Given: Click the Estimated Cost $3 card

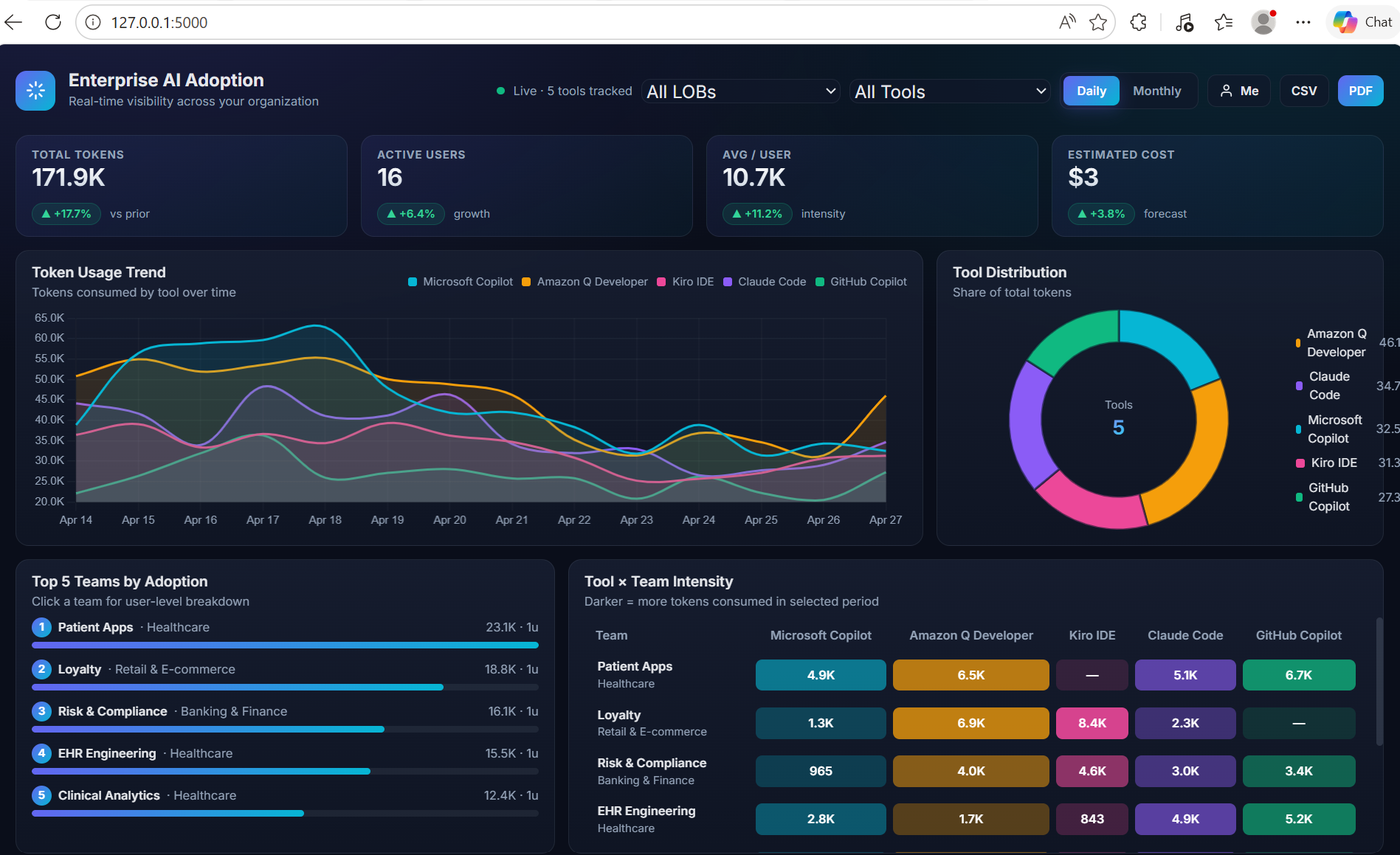Looking at the screenshot, I should [1218, 186].
